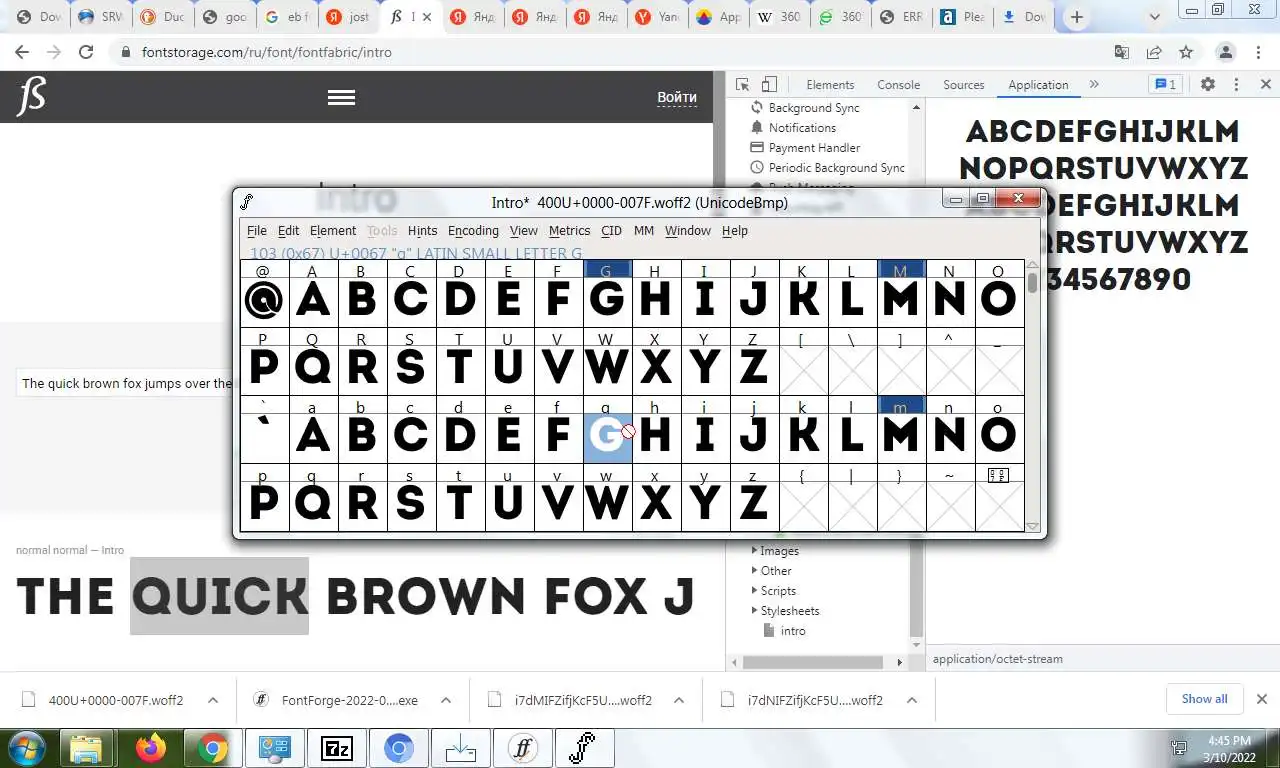Open the hamburger menu on FontStorage page

coord(341,97)
